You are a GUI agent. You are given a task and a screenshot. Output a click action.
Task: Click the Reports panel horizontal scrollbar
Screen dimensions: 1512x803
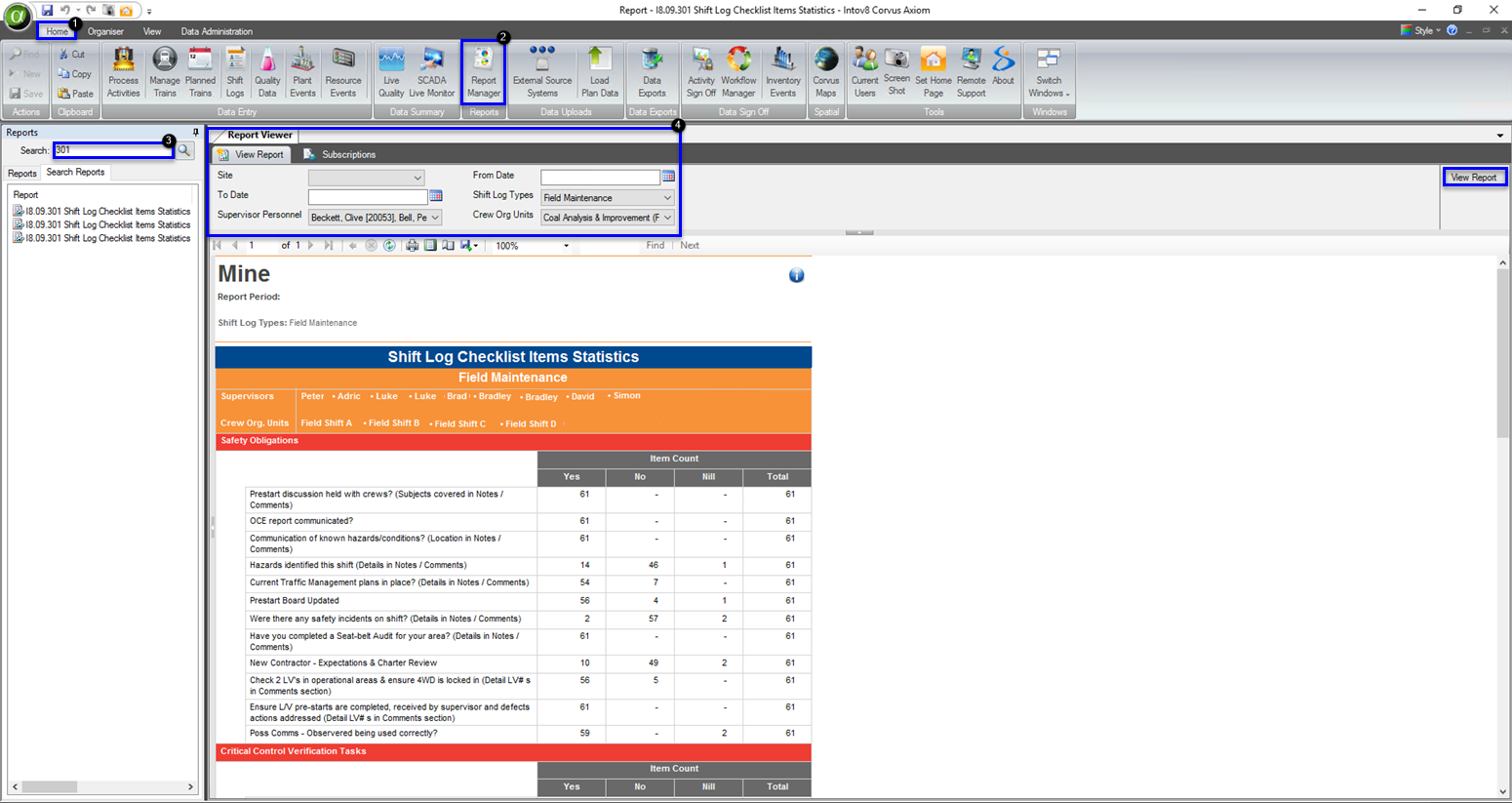point(50,786)
